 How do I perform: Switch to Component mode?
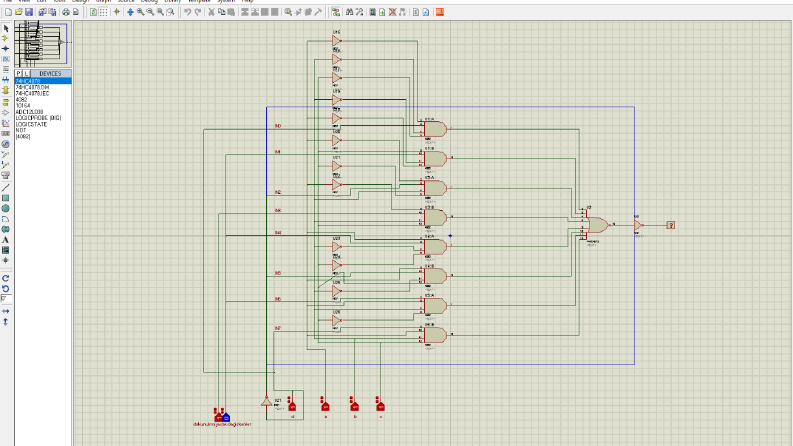(x=6, y=38)
